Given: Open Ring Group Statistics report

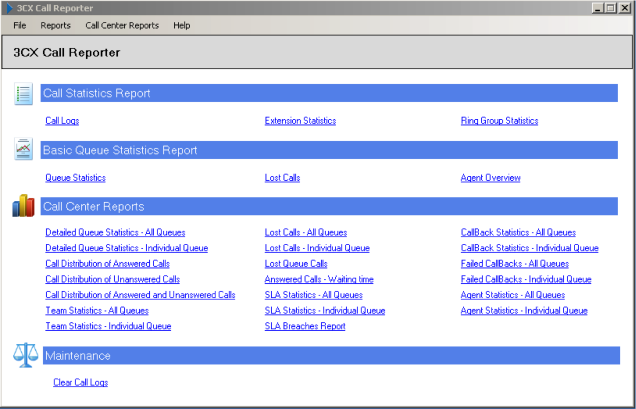Looking at the screenshot, I should pos(499,121).
